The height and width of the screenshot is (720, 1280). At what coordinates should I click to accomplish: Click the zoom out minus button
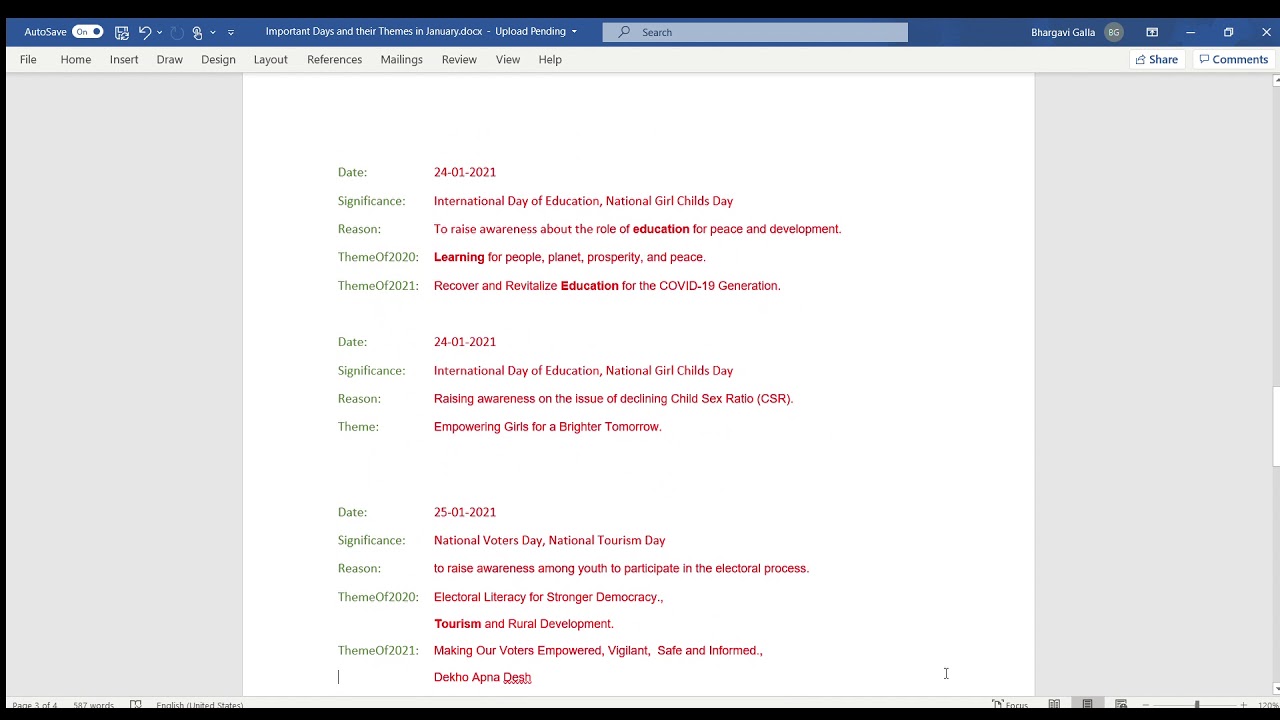pyautogui.click(x=1146, y=705)
